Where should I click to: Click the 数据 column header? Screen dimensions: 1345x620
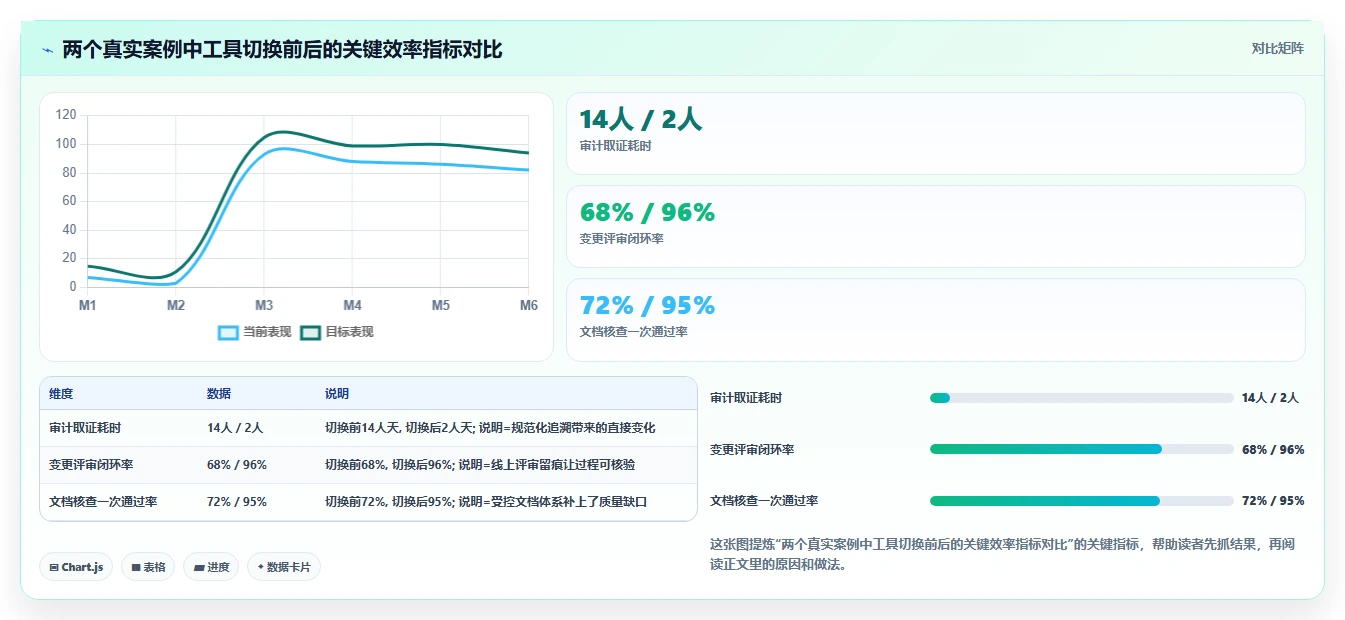click(x=219, y=394)
